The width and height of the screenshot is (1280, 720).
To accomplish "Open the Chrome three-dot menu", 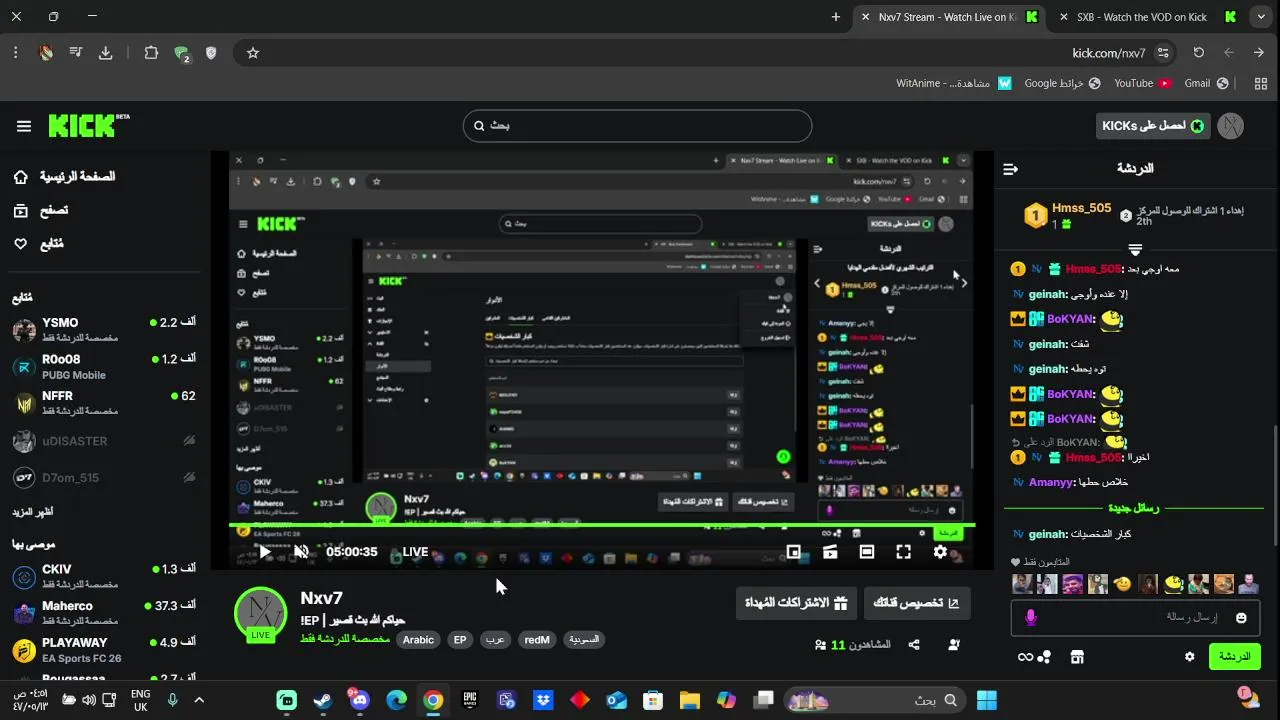I will click(x=16, y=53).
